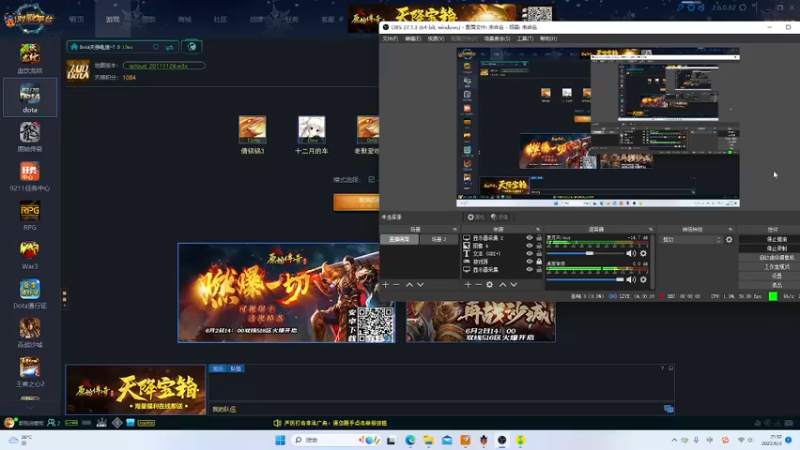800x450 pixels.
Task: Move source up in OBS sources list
Action: [x=503, y=284]
